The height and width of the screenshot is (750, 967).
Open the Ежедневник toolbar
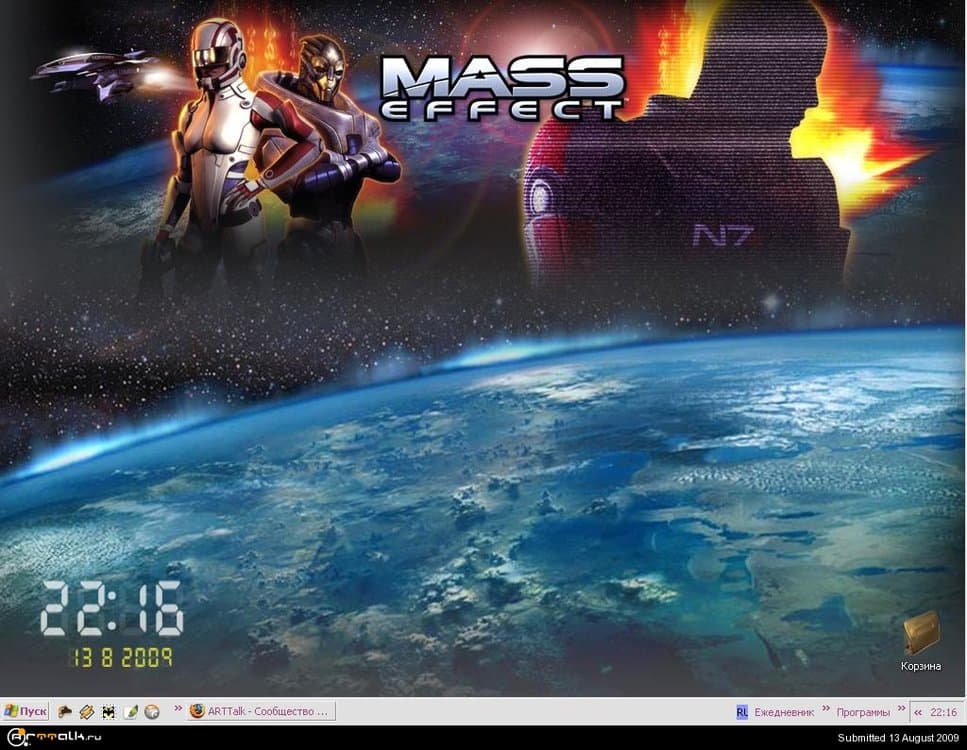[783, 712]
